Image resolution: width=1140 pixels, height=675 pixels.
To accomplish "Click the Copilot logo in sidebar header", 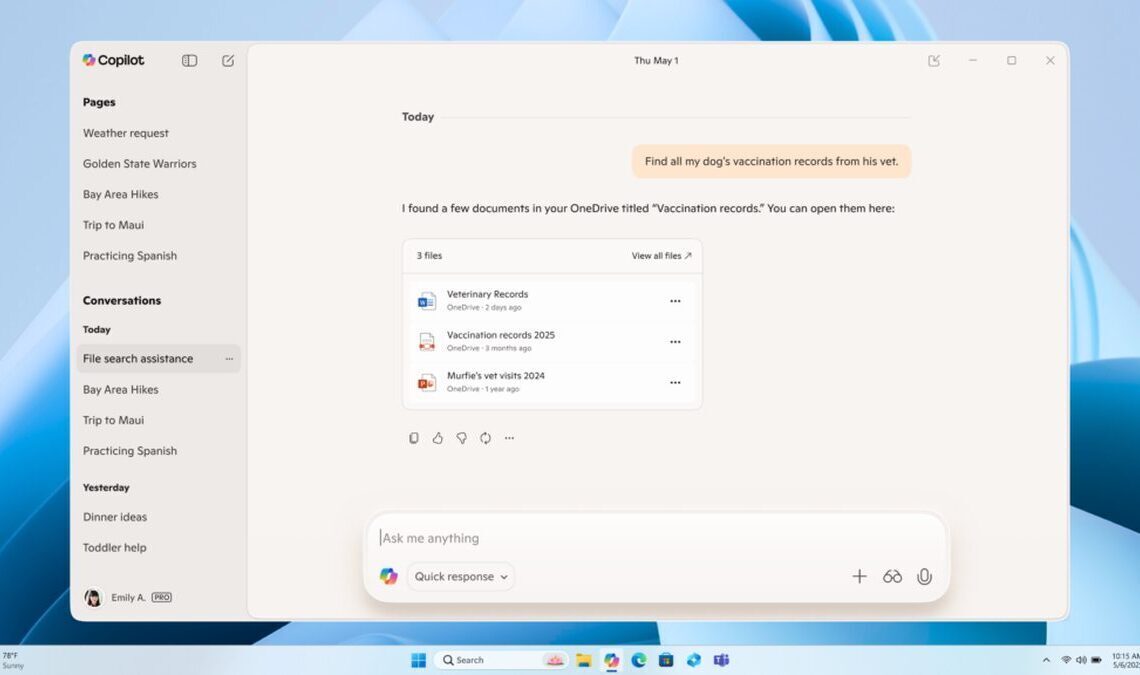I will [113, 60].
